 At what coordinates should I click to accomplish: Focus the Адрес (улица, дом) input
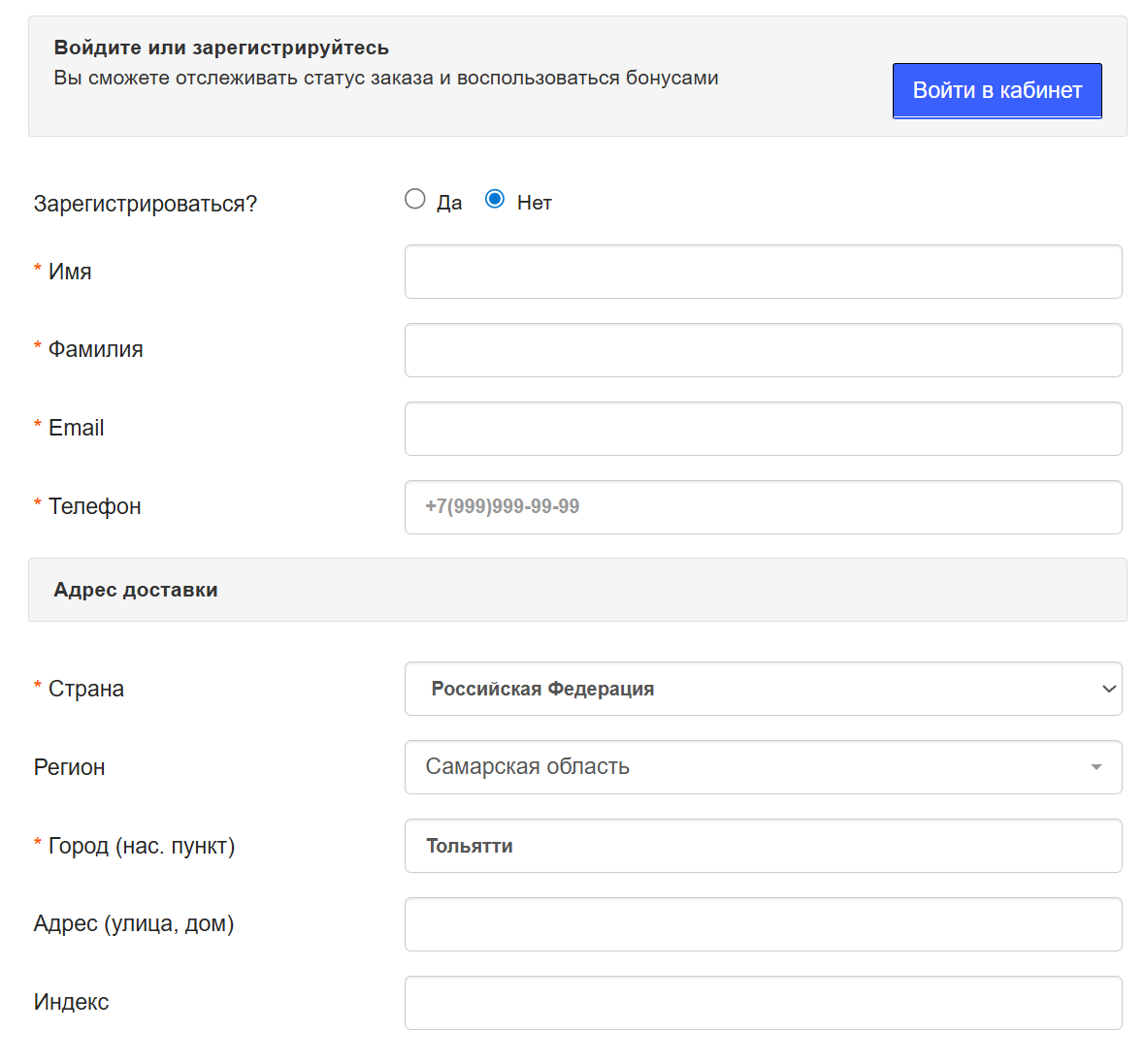pyautogui.click(x=763, y=924)
